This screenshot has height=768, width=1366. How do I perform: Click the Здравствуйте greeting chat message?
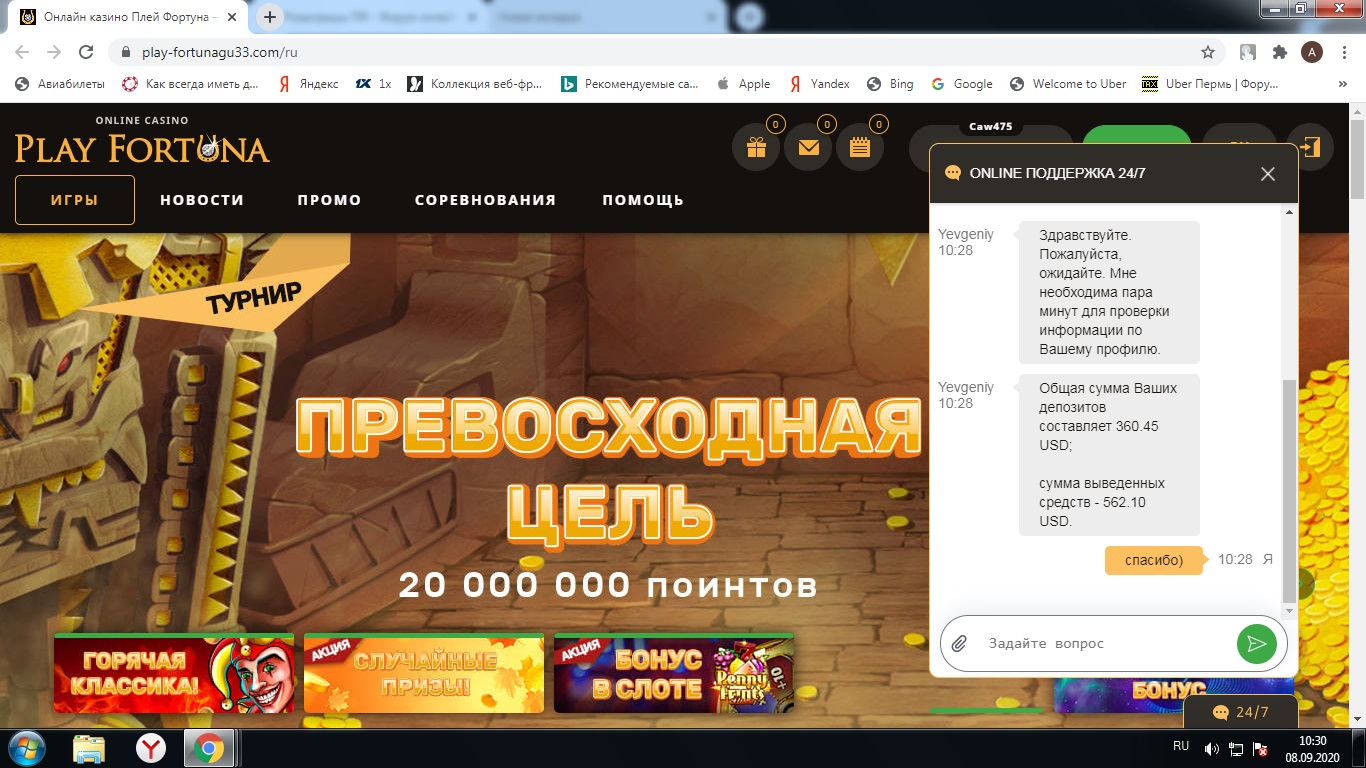[1109, 292]
